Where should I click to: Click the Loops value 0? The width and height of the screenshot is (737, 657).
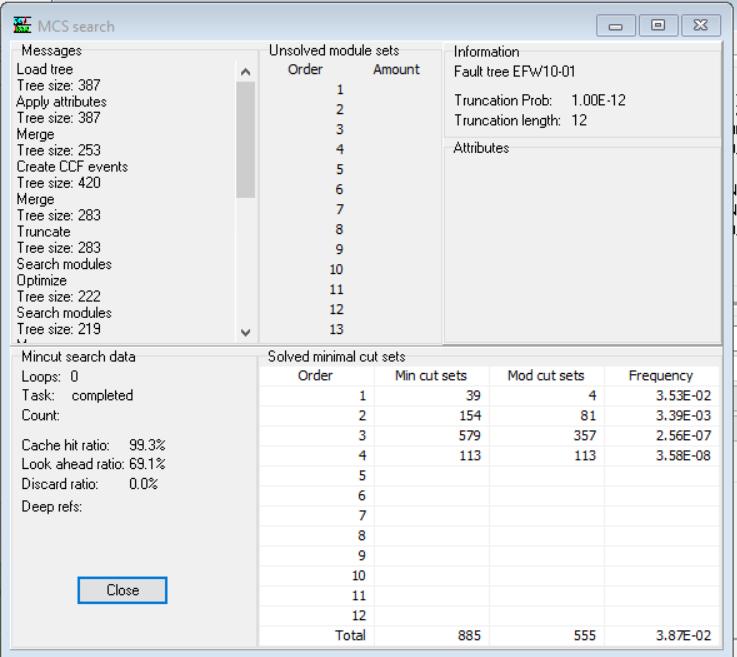[74, 376]
